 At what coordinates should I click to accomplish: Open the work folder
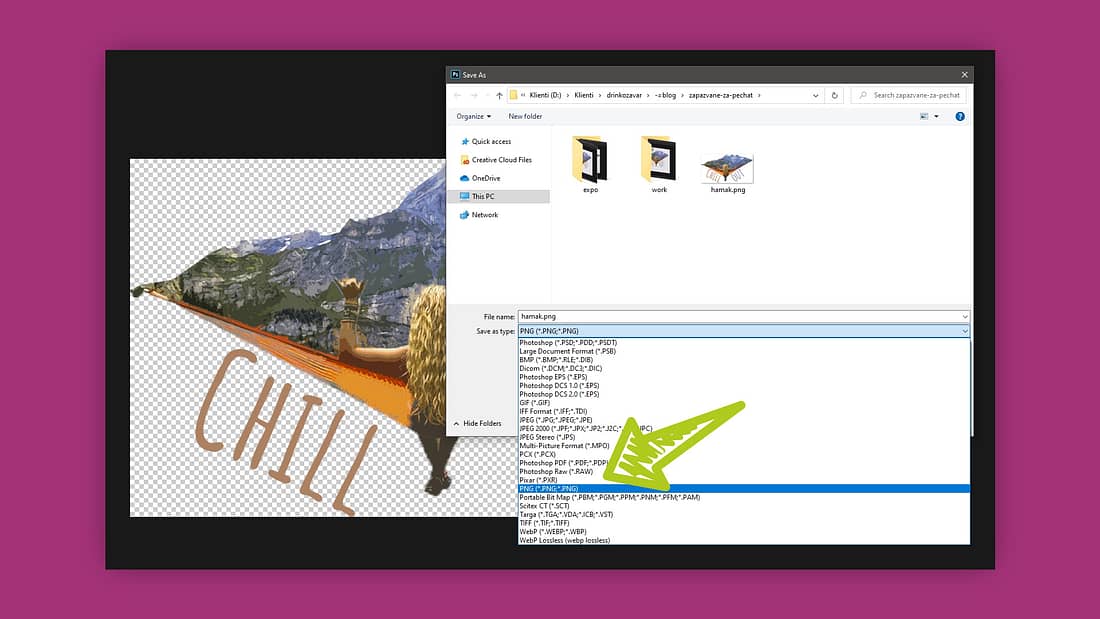(659, 160)
